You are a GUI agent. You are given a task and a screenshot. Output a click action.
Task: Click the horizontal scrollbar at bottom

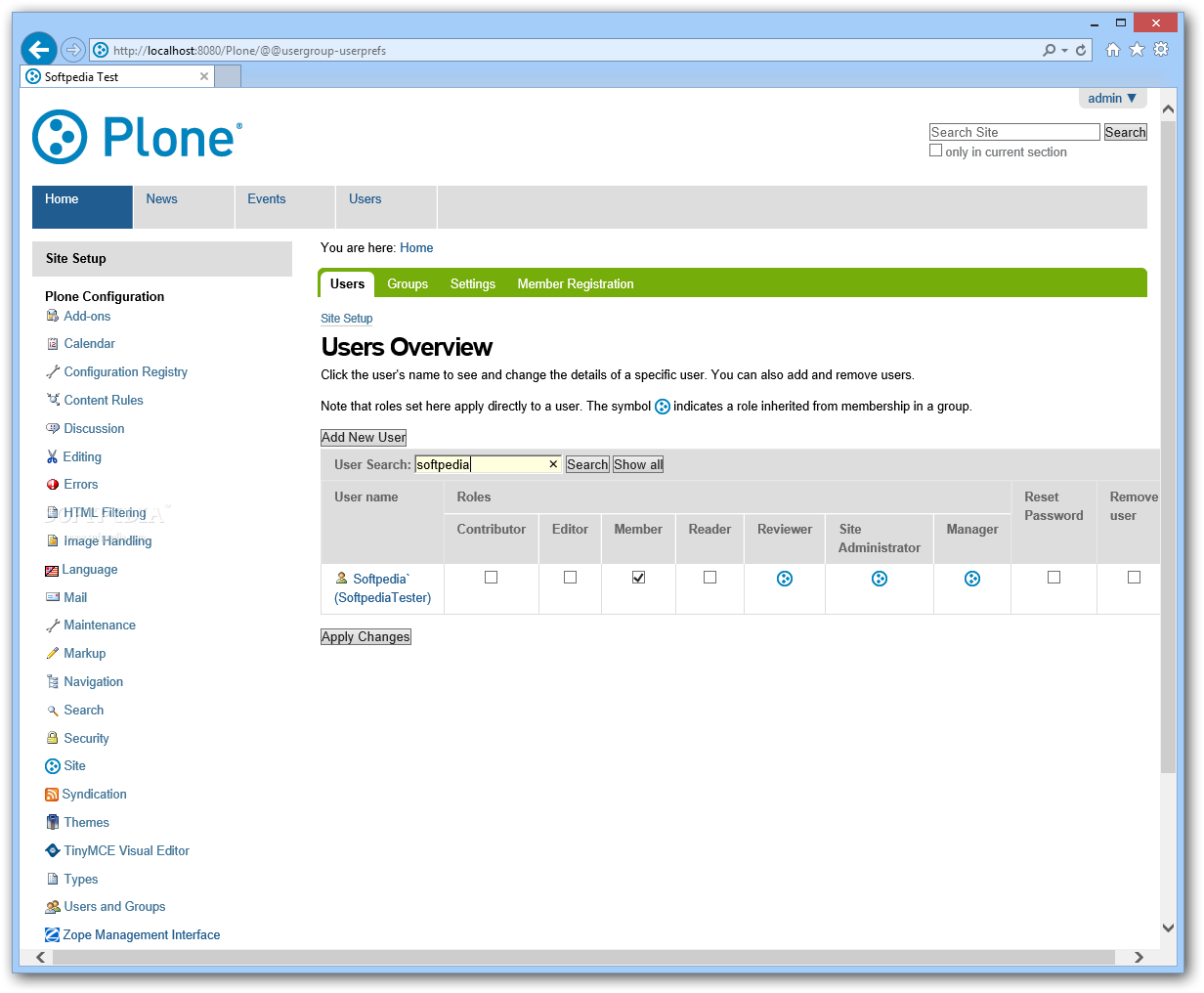pyautogui.click(x=583, y=958)
